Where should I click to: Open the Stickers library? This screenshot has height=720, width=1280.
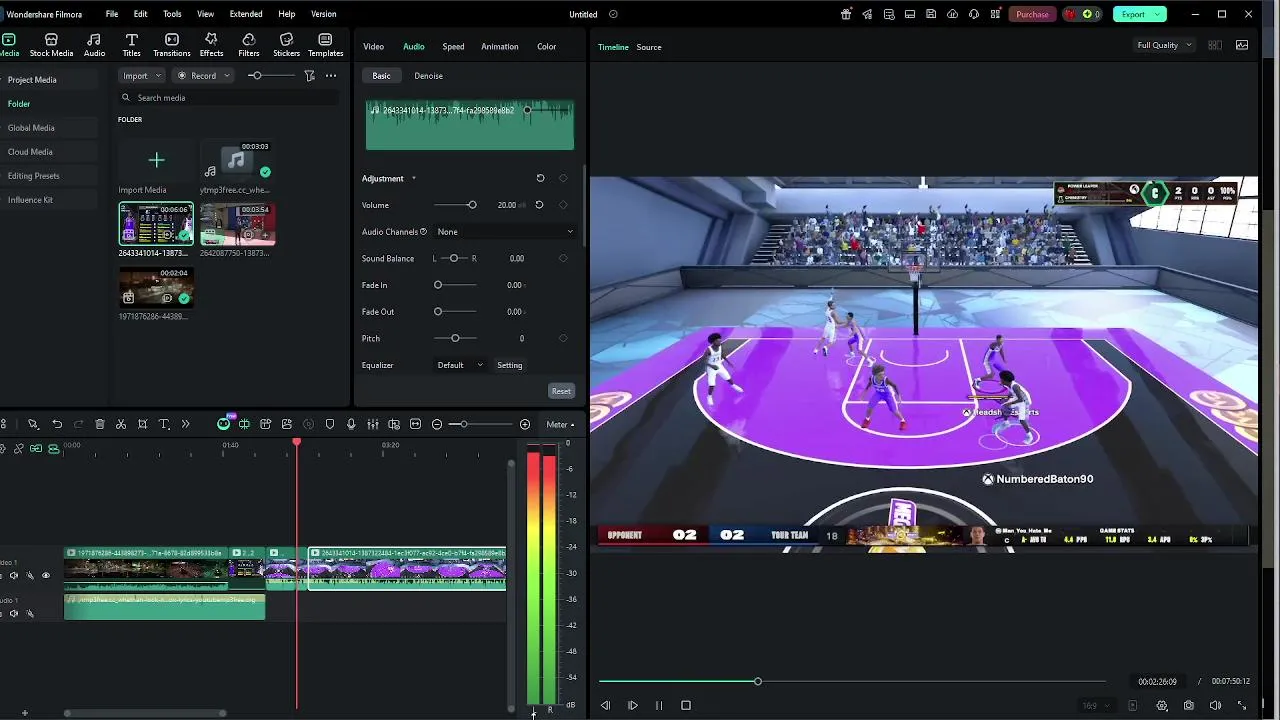tap(286, 45)
